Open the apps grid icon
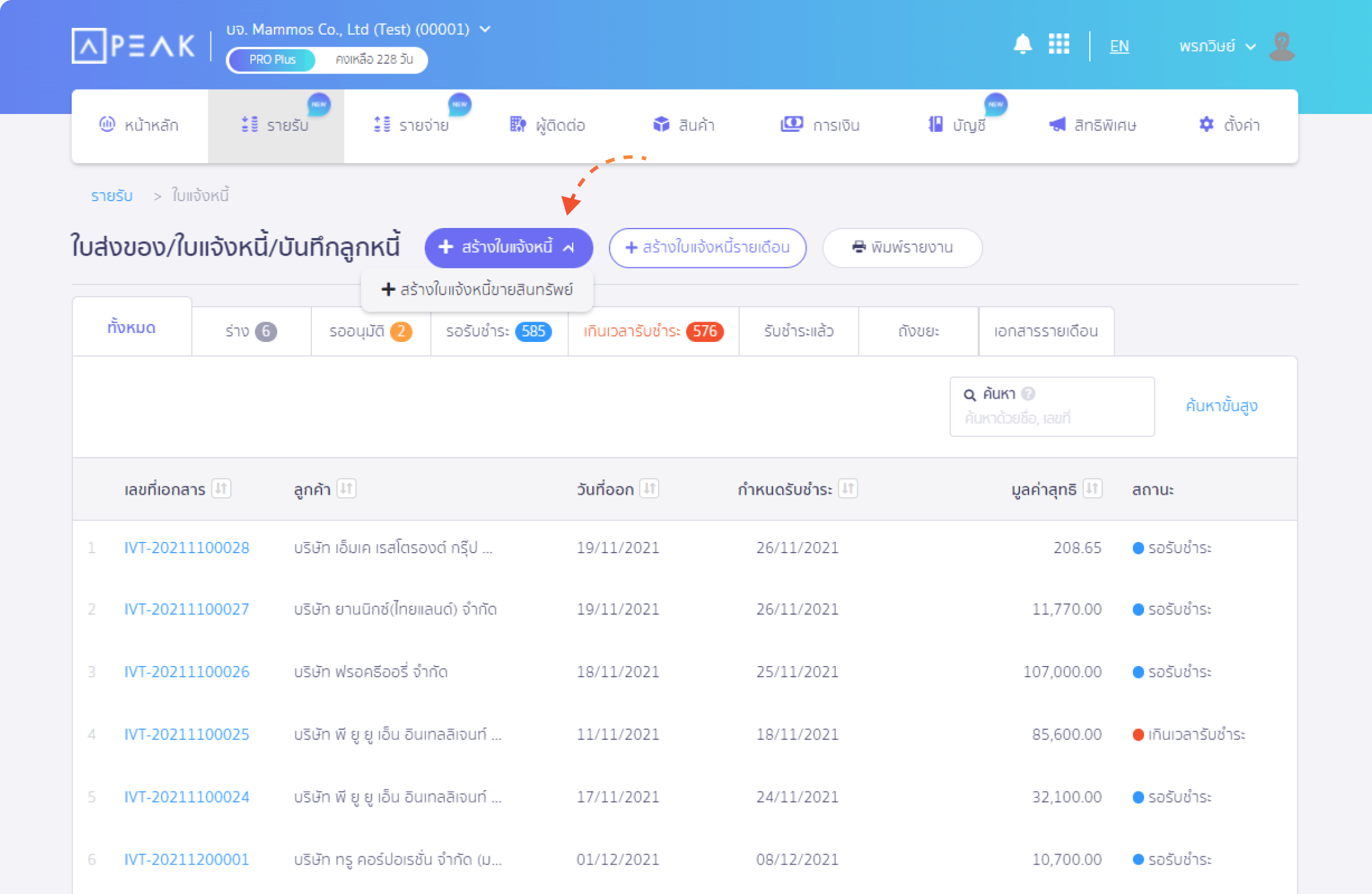The image size is (1372, 894). tap(1059, 44)
